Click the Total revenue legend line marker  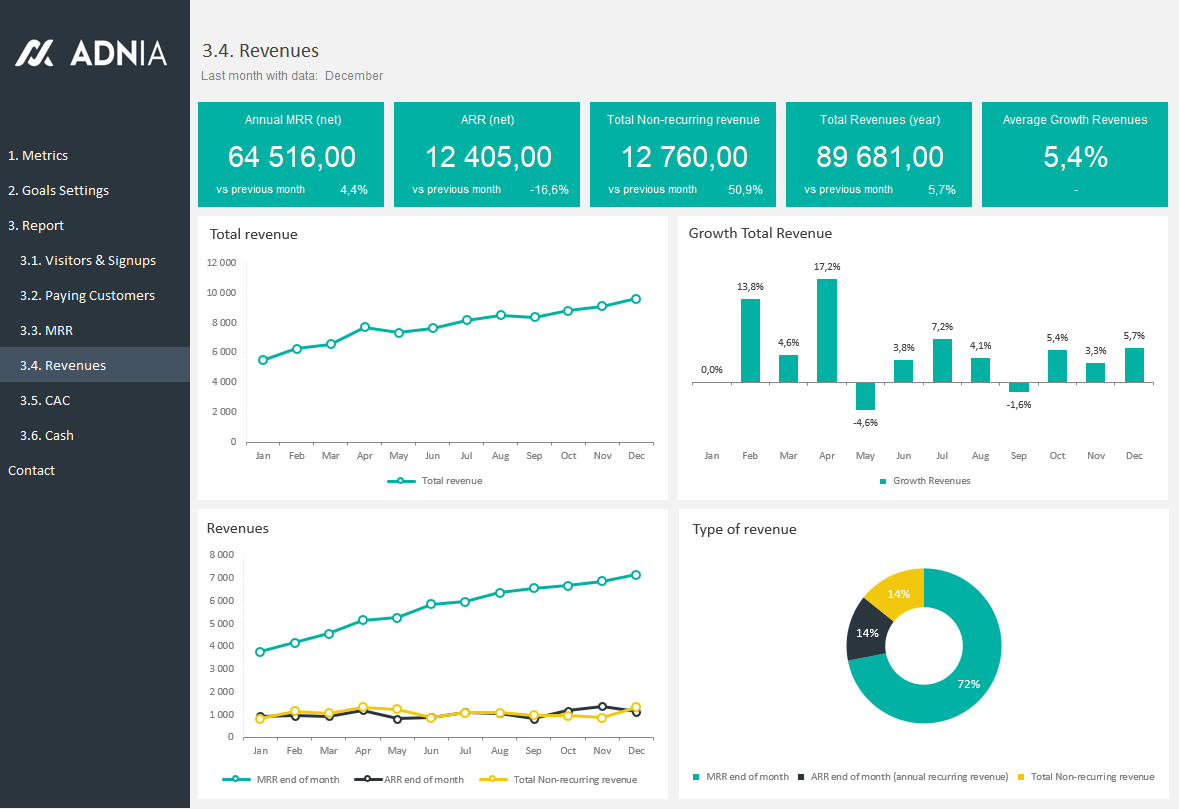tap(401, 481)
